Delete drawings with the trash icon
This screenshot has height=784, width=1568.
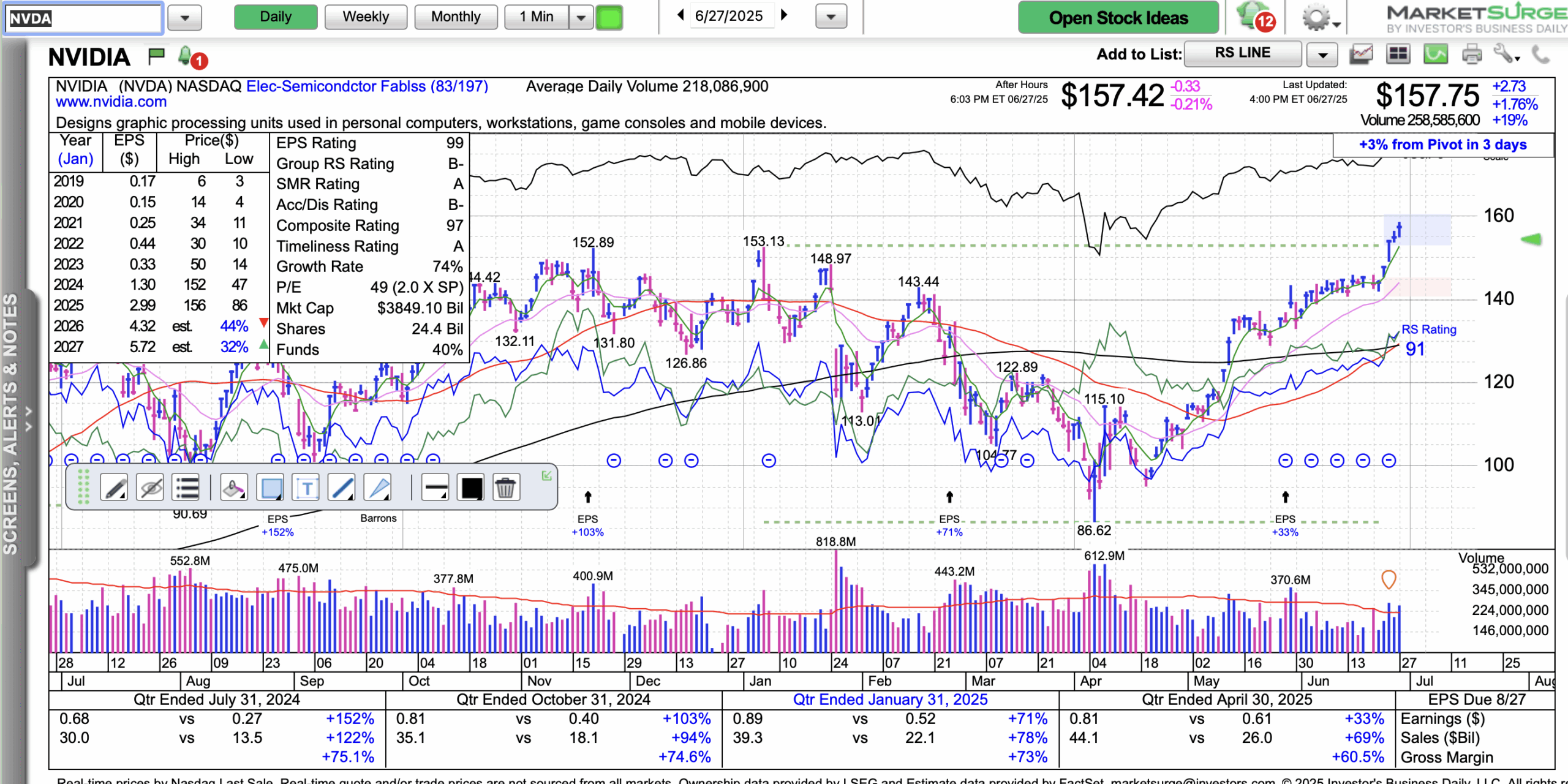(505, 488)
